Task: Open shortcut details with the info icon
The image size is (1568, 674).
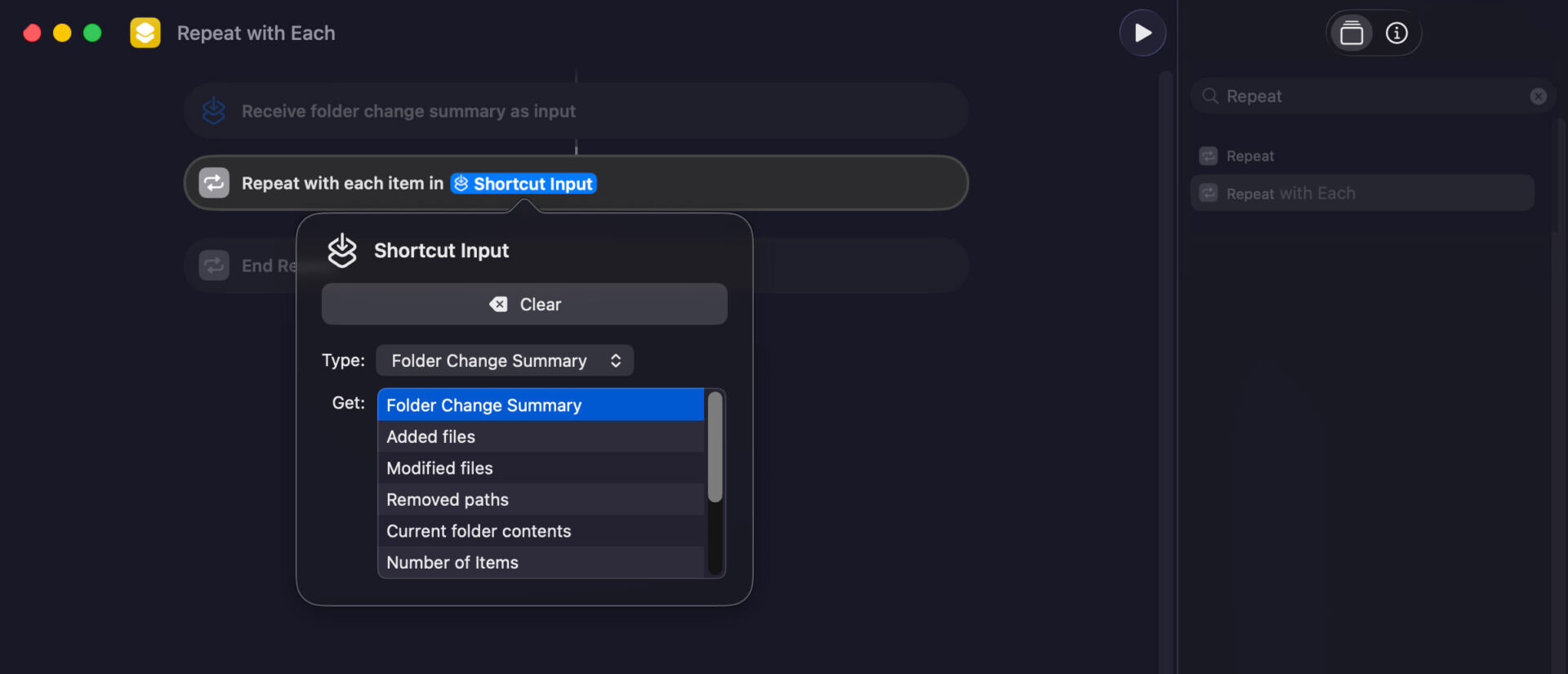Action: tap(1396, 33)
